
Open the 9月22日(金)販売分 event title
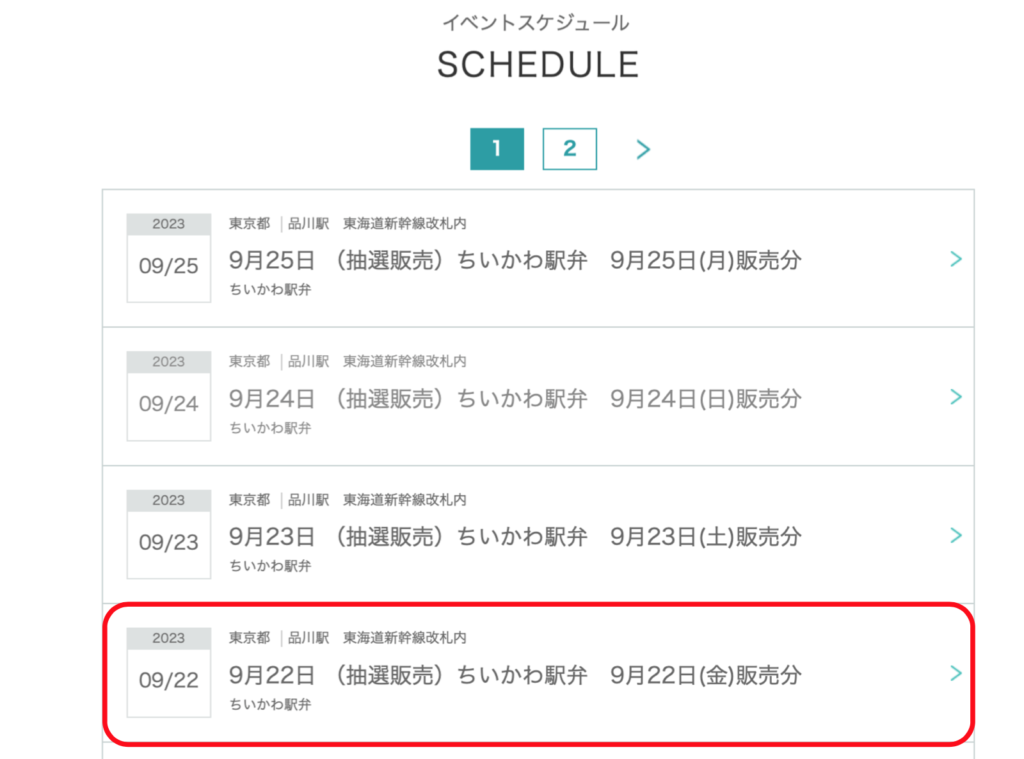515,675
